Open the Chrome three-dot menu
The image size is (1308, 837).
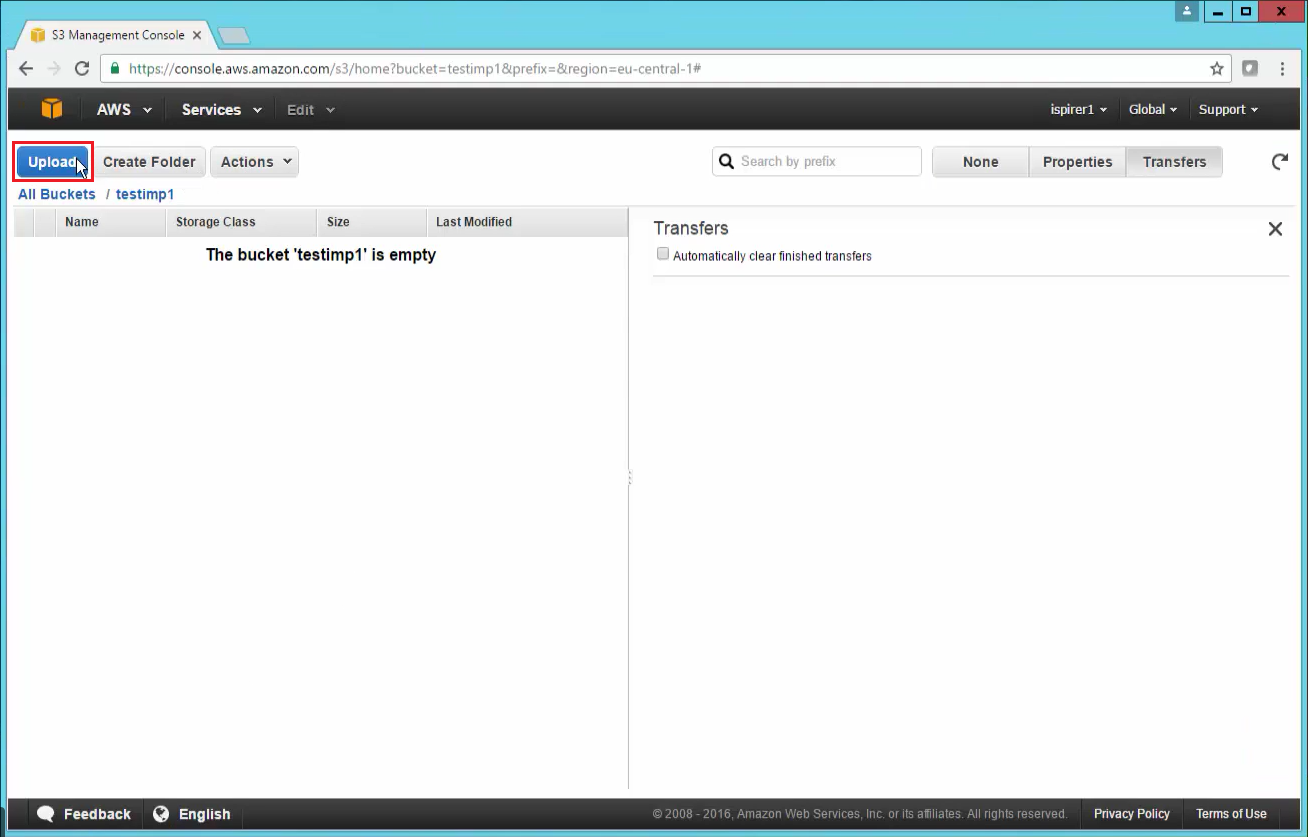(1283, 69)
